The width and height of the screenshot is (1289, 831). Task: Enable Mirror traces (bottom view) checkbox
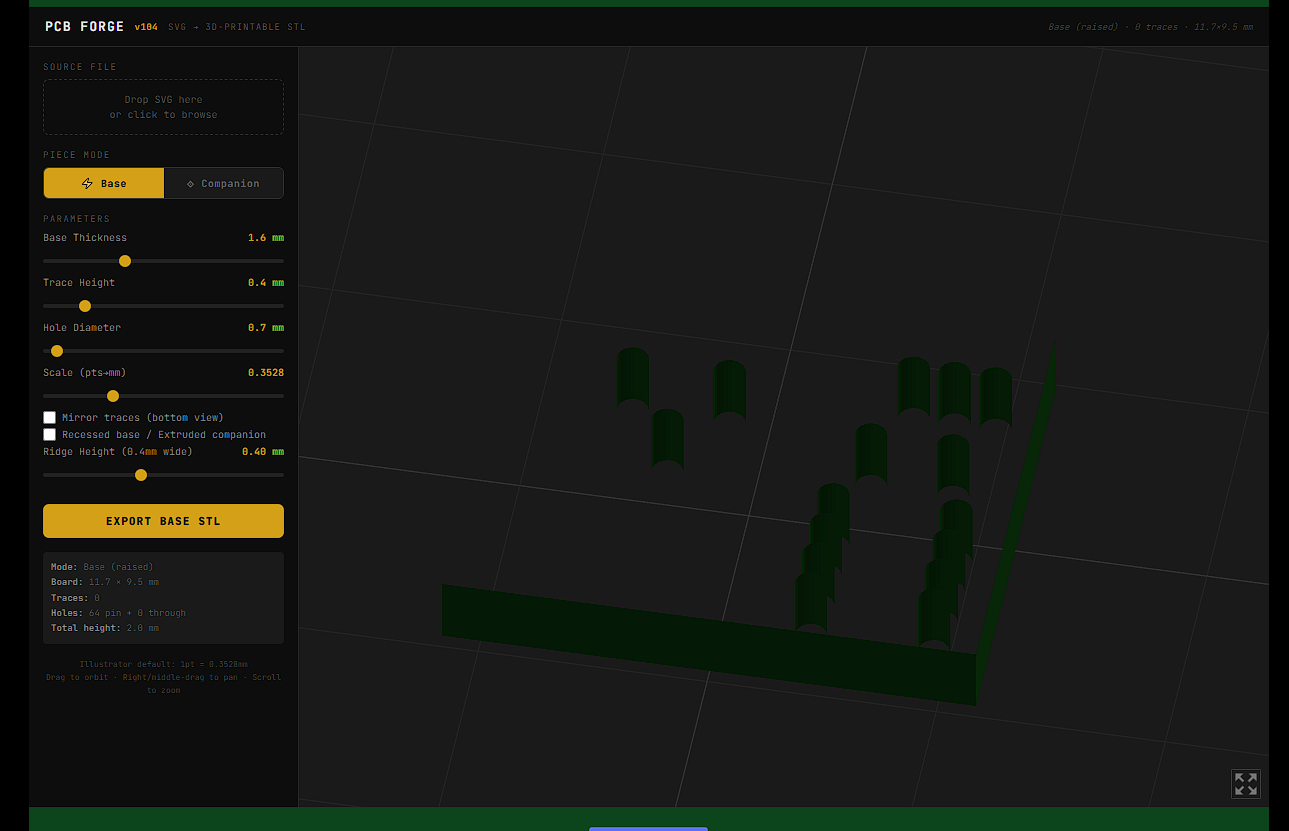coord(50,417)
